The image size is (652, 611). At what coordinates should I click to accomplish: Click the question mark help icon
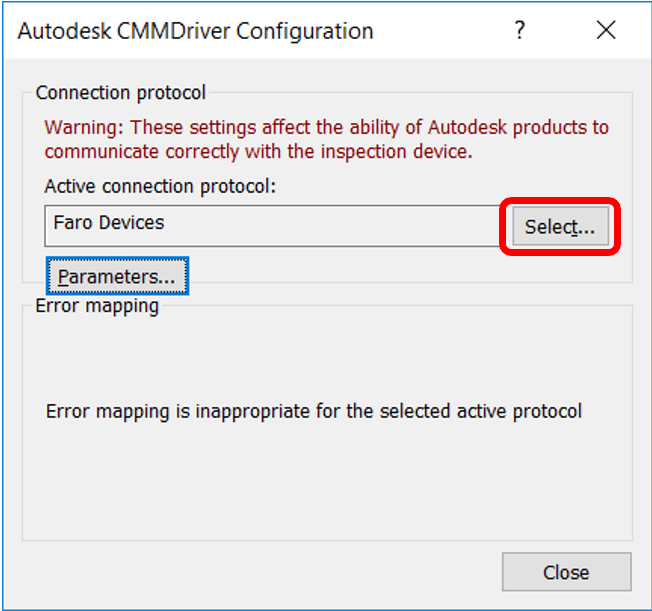pyautogui.click(x=520, y=31)
